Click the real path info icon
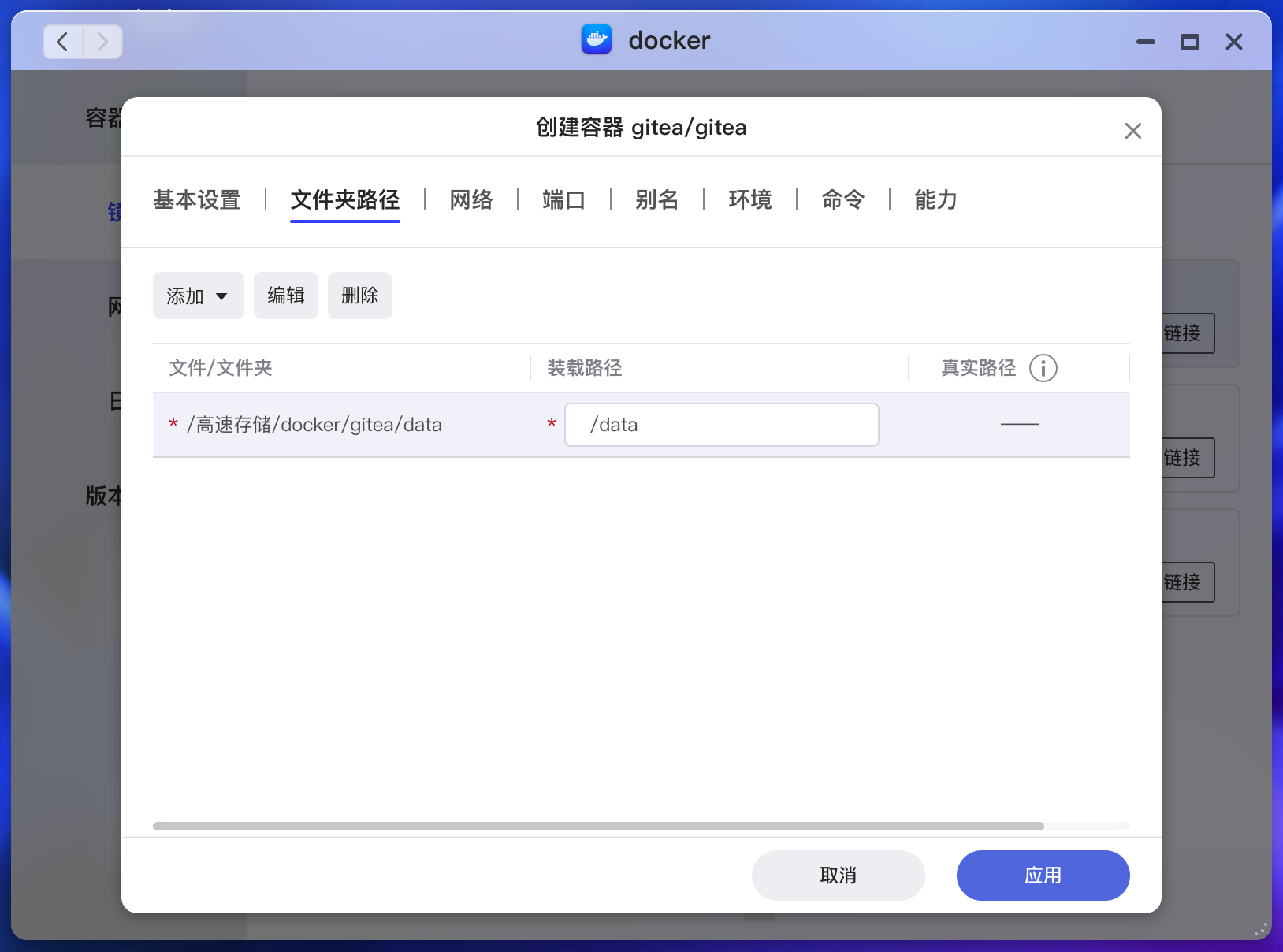Screen dimensions: 1283x952 point(1043,368)
